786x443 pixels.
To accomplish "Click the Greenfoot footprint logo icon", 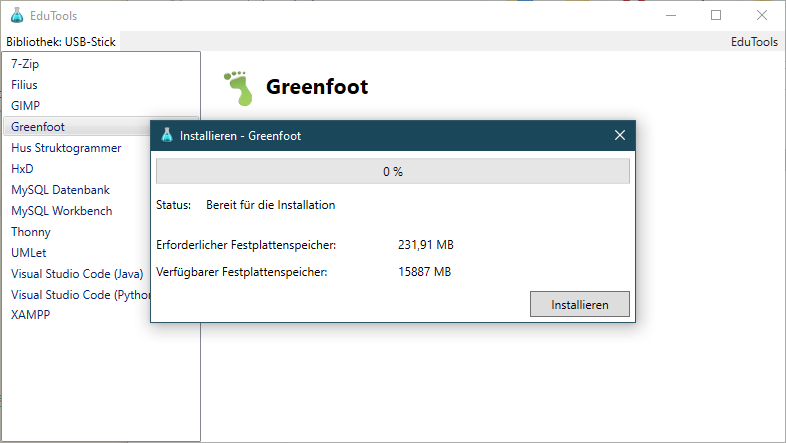I will [239, 88].
